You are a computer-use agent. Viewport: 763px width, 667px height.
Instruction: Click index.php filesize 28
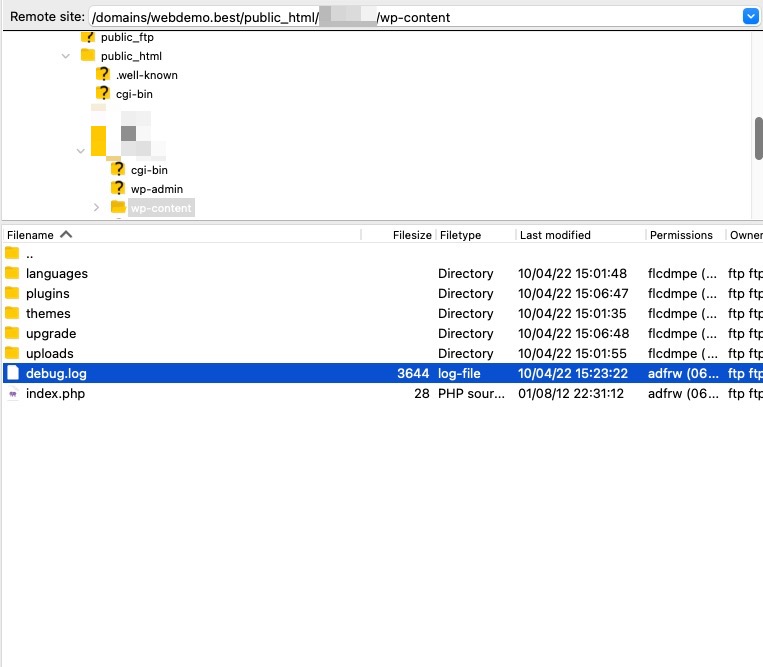coord(422,393)
